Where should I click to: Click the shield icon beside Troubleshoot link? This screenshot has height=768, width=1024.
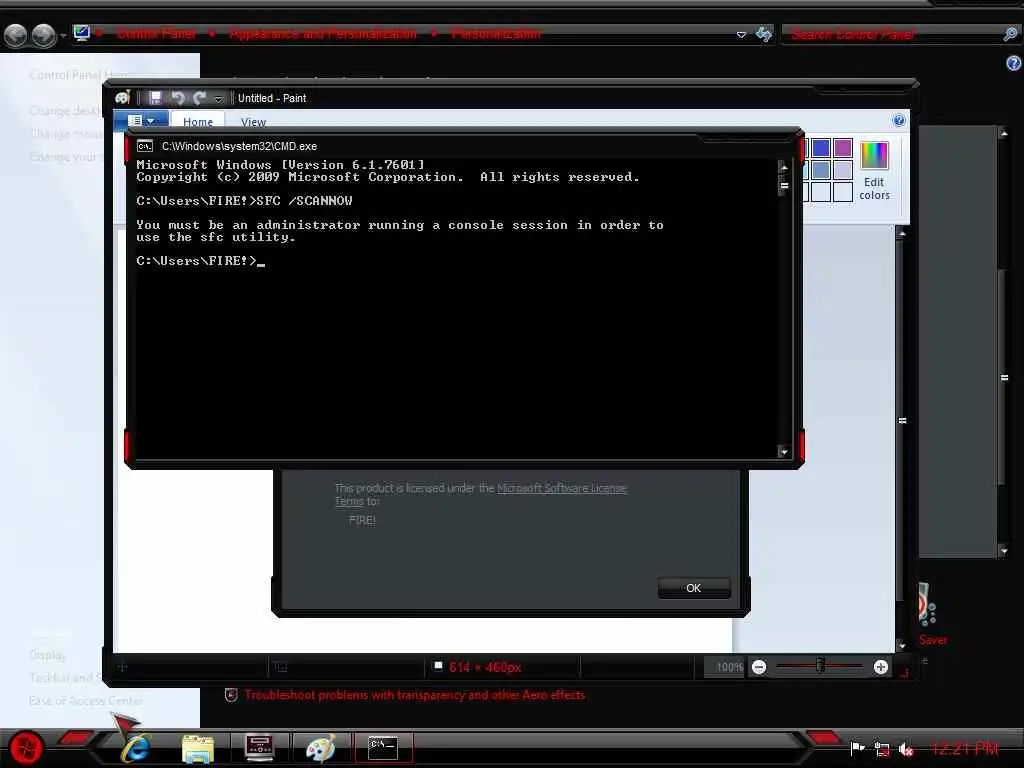(231, 695)
